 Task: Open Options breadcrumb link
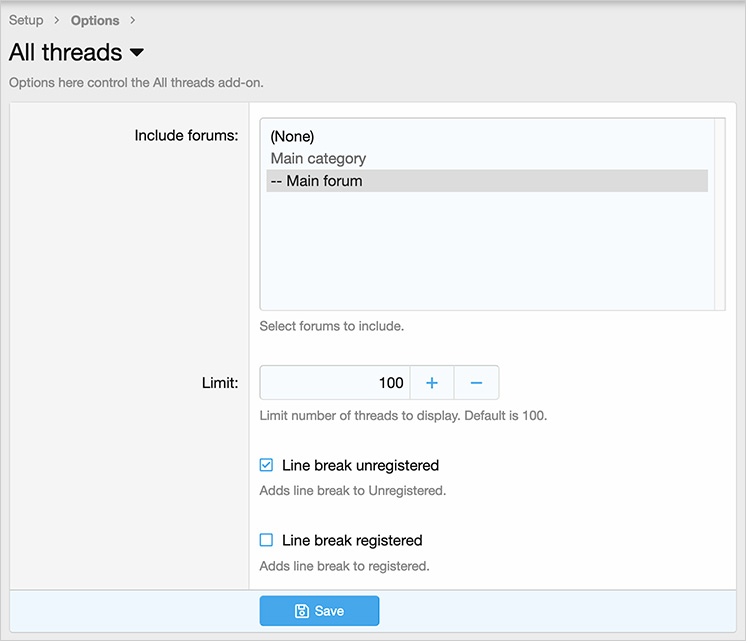coord(95,20)
